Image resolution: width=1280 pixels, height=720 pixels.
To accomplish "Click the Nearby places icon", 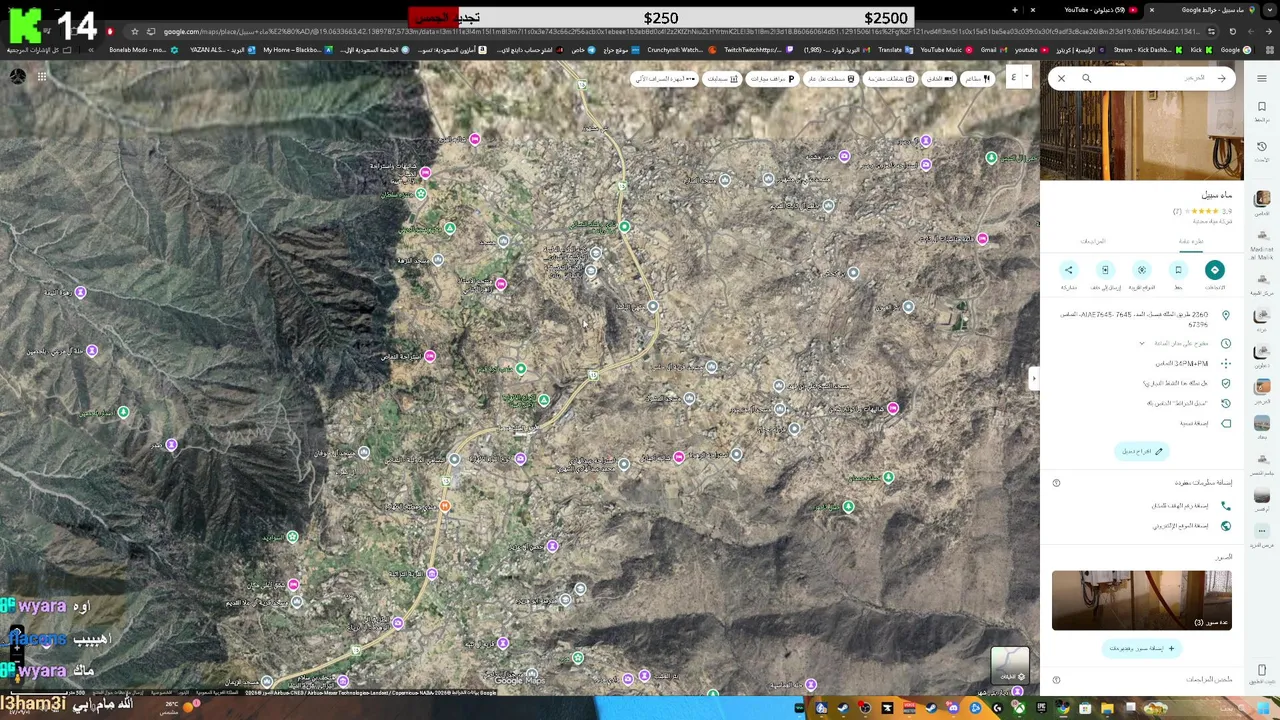I will pyautogui.click(x=1141, y=270).
